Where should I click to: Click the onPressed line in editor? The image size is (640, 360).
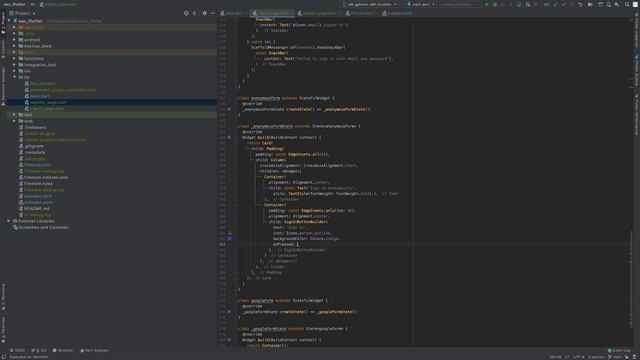pos(286,244)
